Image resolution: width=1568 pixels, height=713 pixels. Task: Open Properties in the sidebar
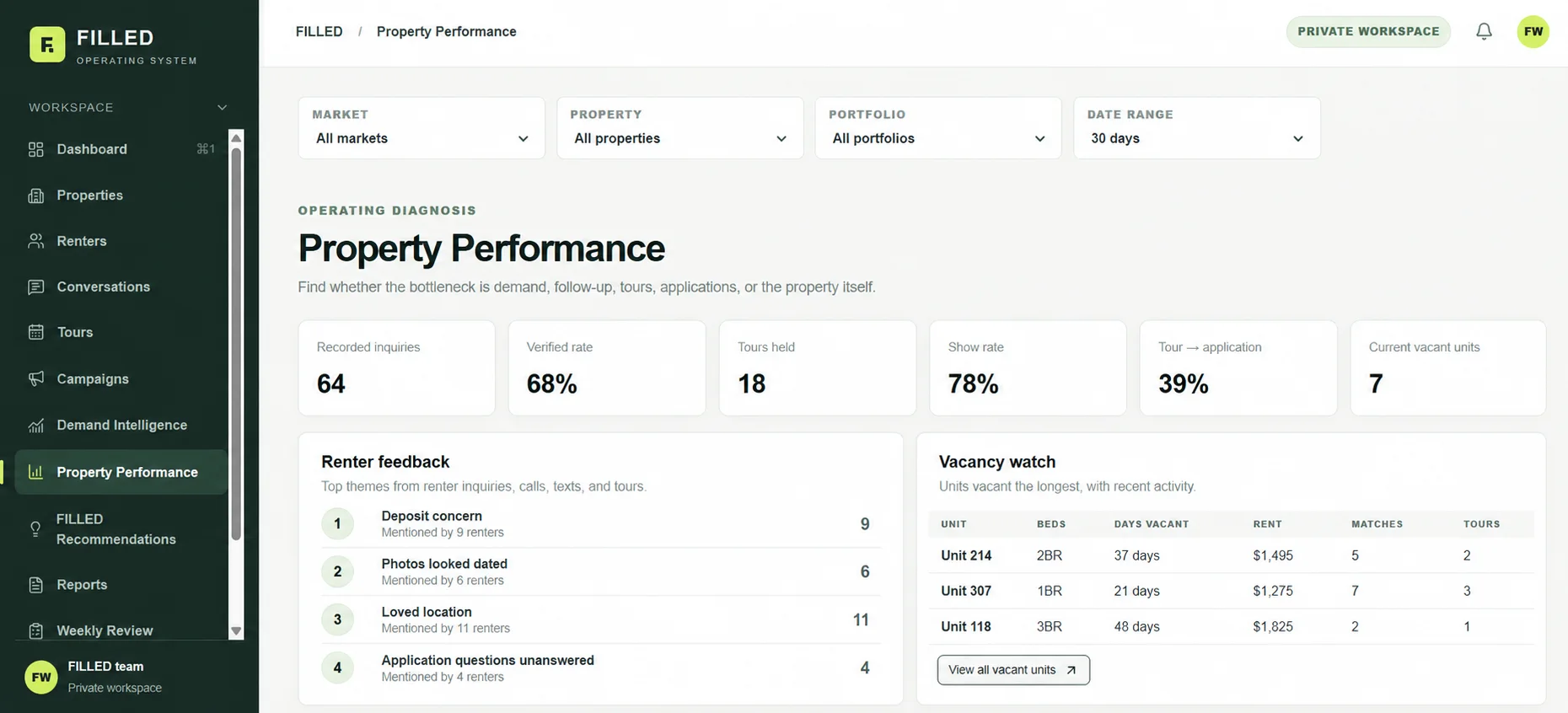[121, 196]
